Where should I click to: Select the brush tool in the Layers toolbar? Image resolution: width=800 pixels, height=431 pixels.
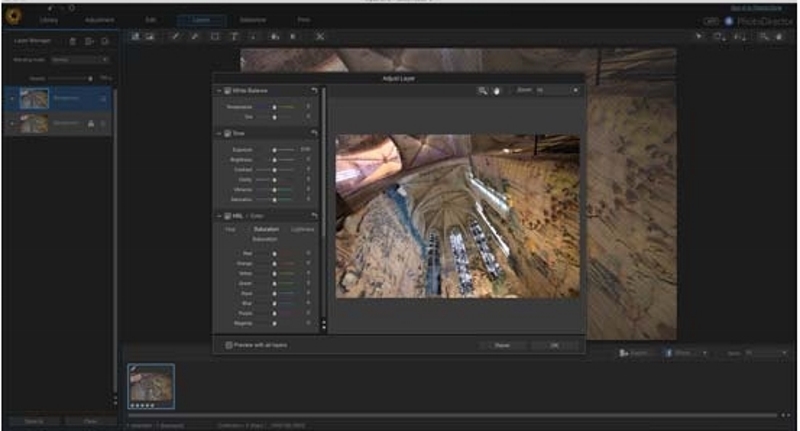175,36
